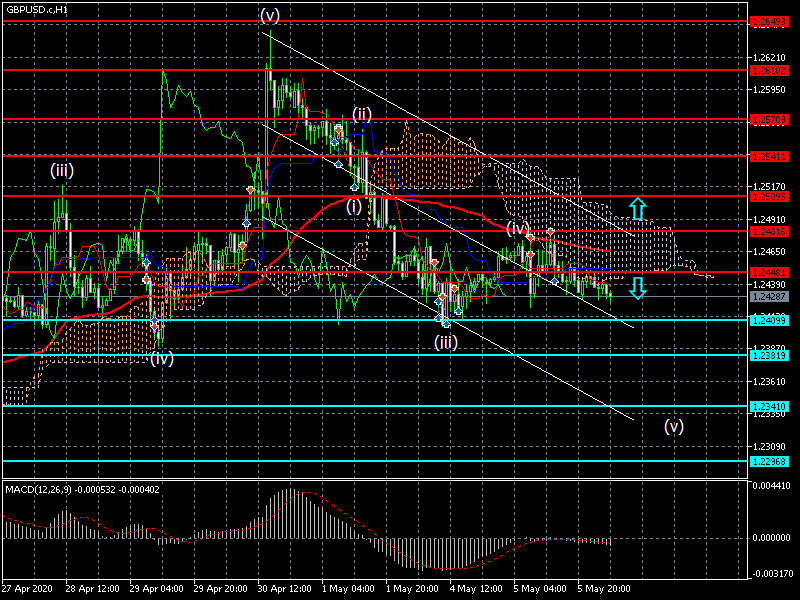The image size is (800, 600).
Task: Click the GBPUSD.c,H1 chart title
Action: (37, 10)
